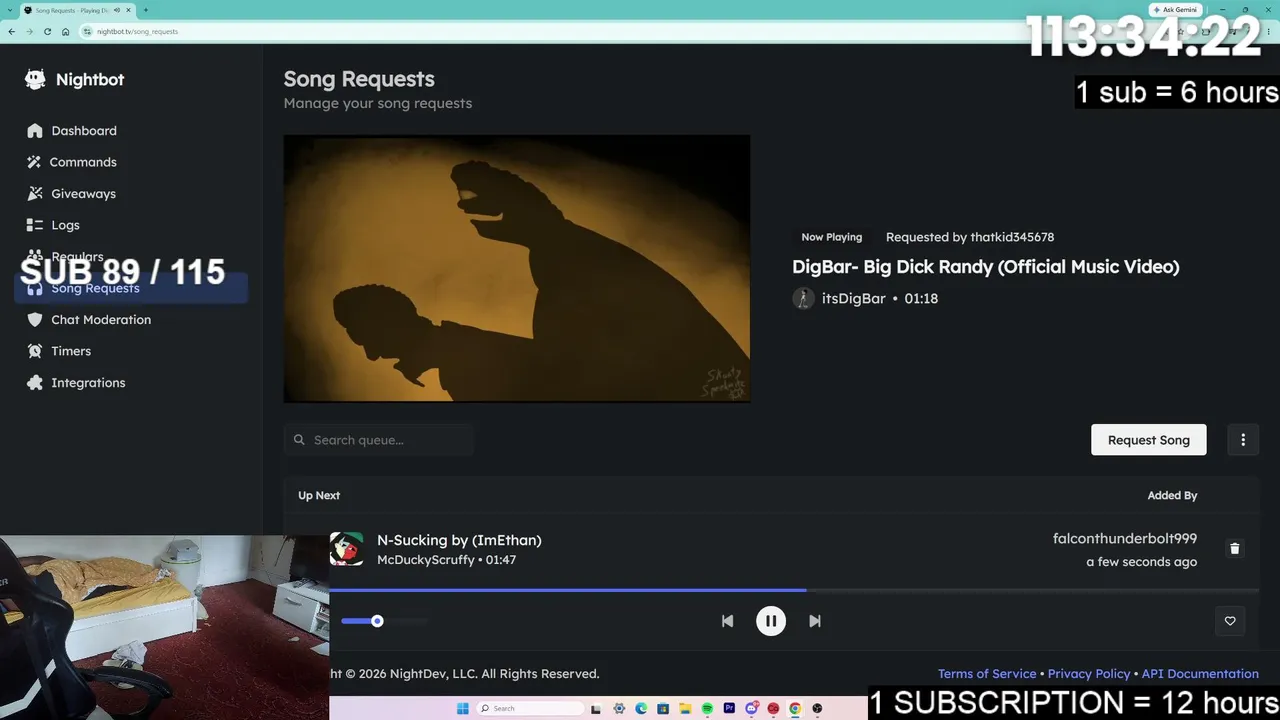The image size is (1280, 720).
Task: Click the Chat Moderation shield icon
Action: coord(35,320)
